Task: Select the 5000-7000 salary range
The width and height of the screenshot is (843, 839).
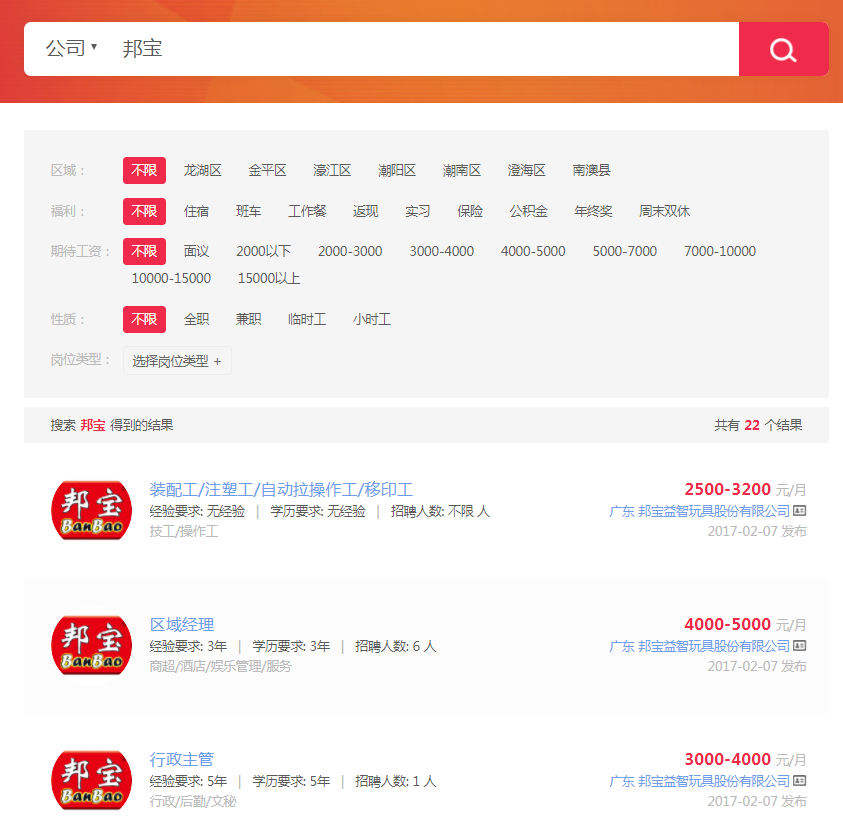Action: pyautogui.click(x=625, y=252)
